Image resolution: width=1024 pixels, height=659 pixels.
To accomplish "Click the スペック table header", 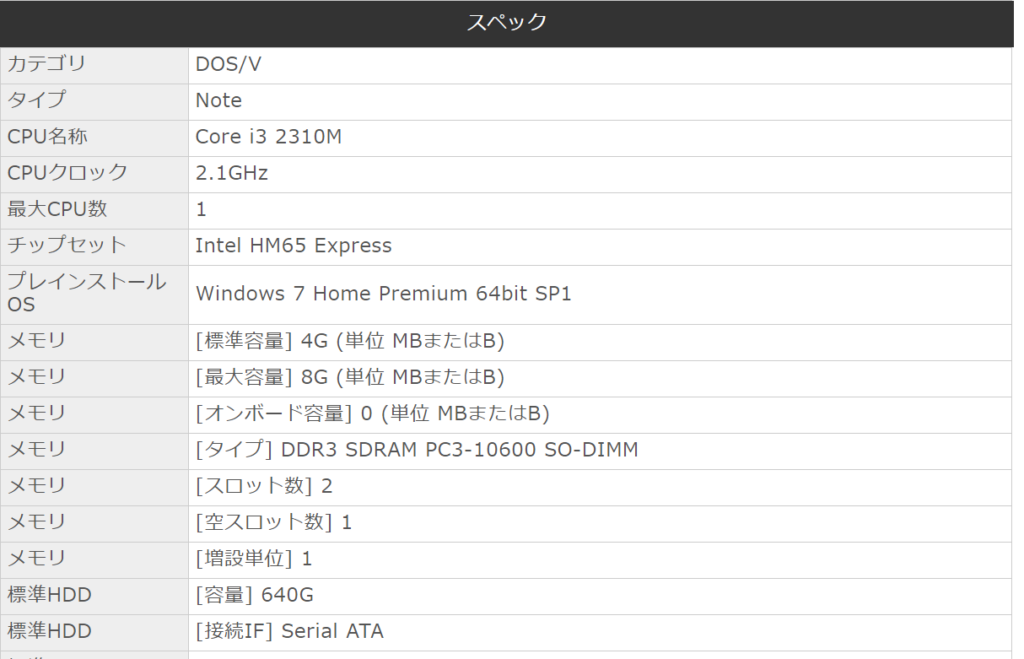I will (x=507, y=24).
